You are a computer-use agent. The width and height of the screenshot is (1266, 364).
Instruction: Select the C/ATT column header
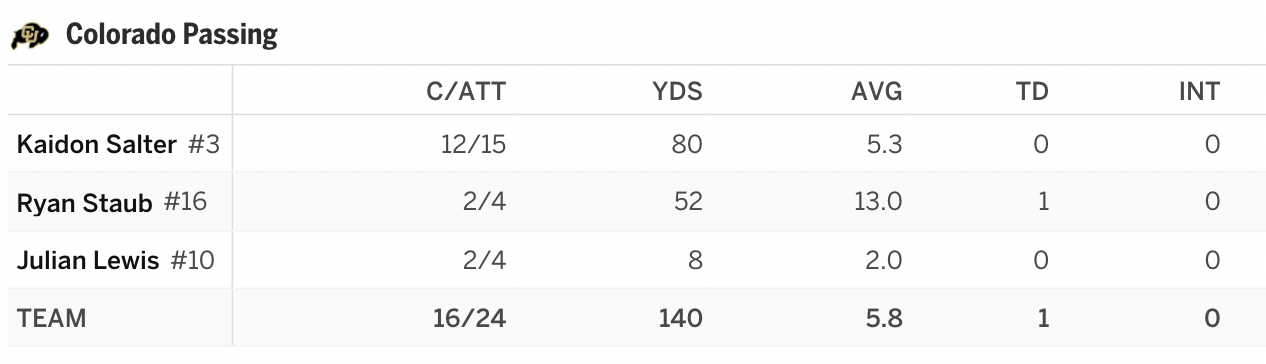point(466,92)
